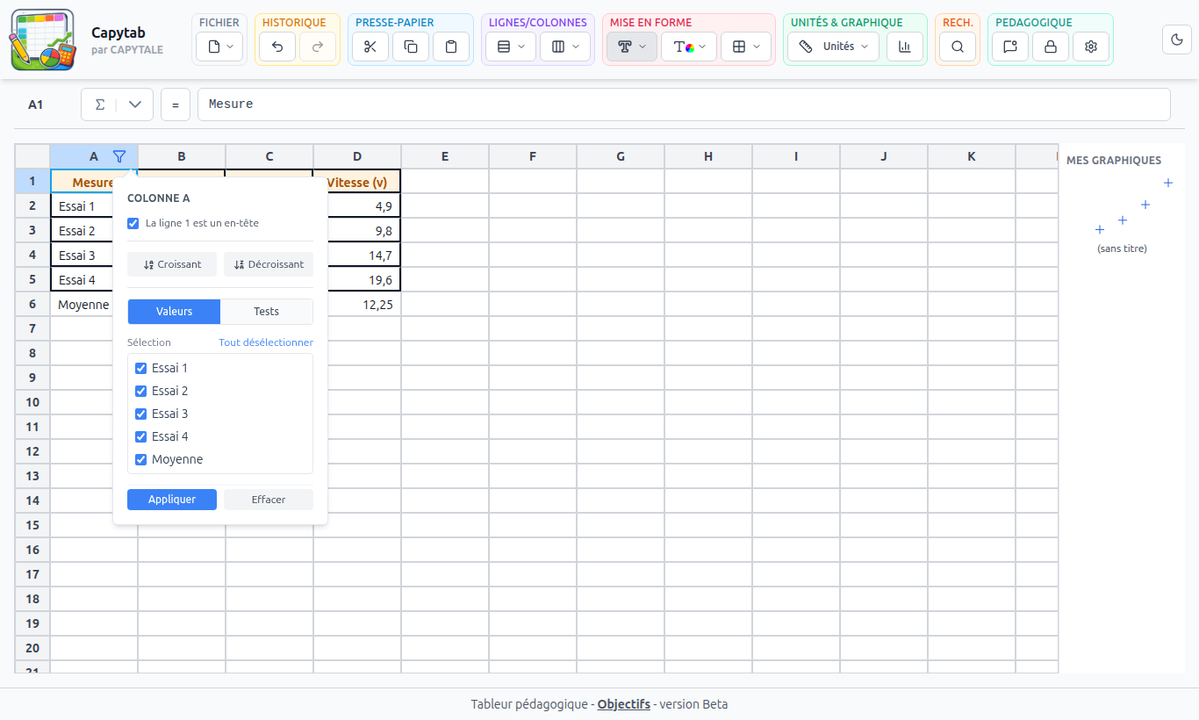This screenshot has height=720, width=1199.
Task: Open search with magnifier icon
Action: click(x=957, y=47)
